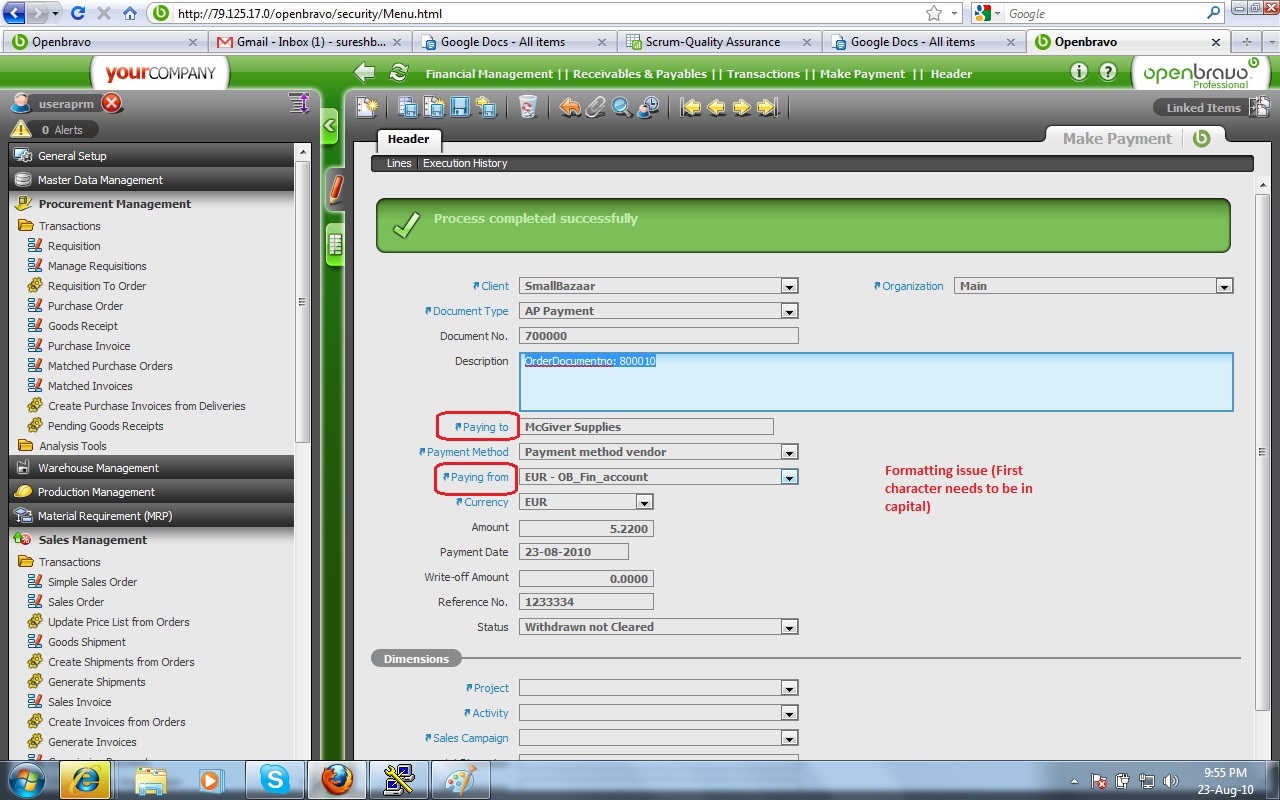Switch to the Gmail Inbox browser tab

click(308, 42)
